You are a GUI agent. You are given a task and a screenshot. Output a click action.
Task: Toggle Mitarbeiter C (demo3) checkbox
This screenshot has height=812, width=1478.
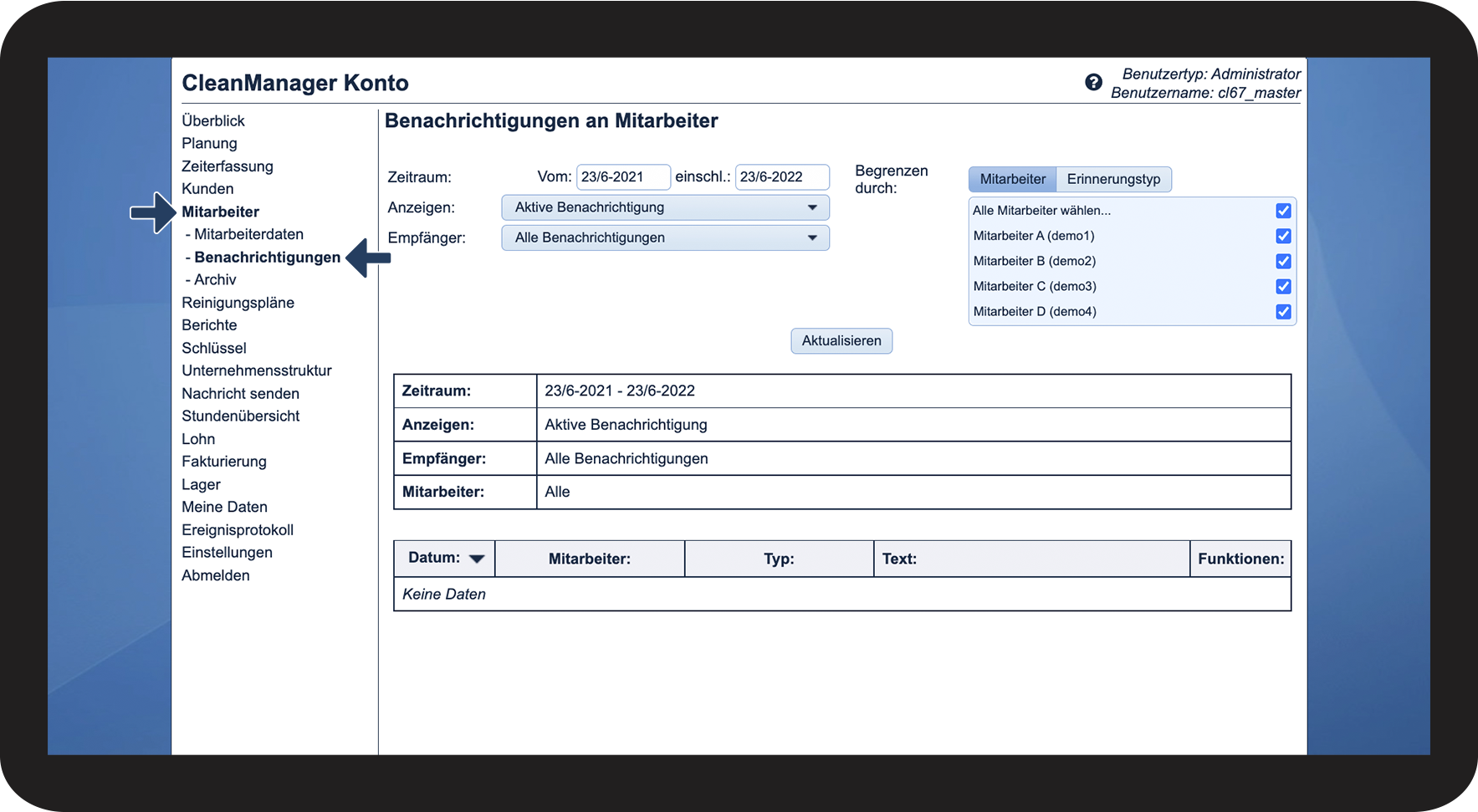(1282, 286)
